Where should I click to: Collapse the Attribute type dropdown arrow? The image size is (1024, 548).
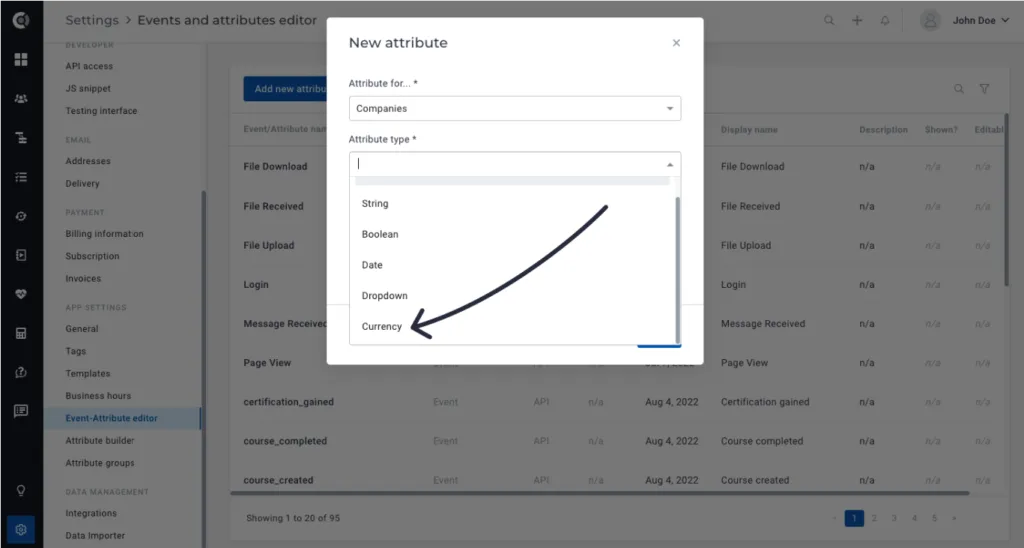click(x=669, y=165)
